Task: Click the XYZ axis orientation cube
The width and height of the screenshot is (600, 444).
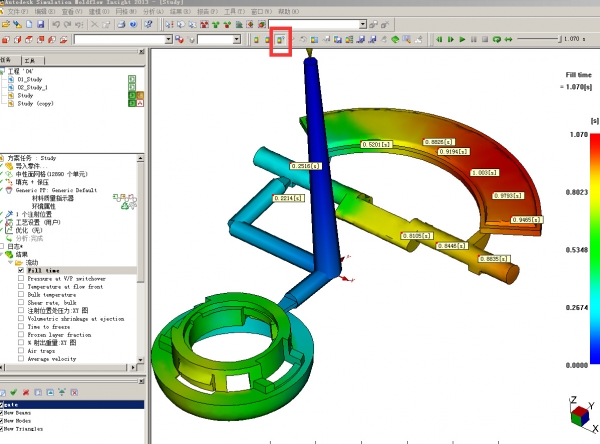Action: point(580,416)
